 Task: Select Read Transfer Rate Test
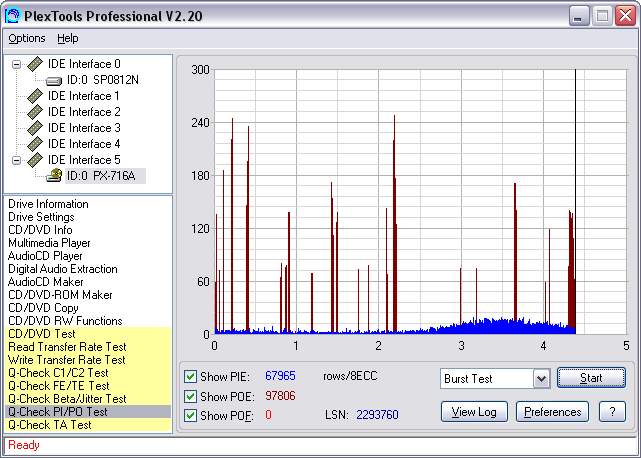coord(88,347)
